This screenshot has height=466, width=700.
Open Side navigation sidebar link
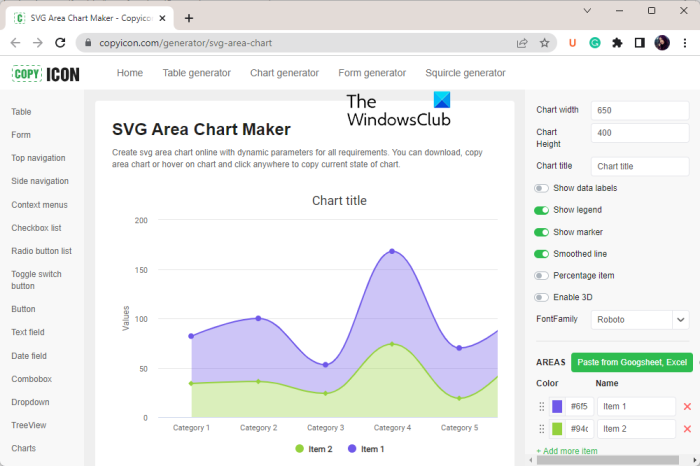coord(40,181)
